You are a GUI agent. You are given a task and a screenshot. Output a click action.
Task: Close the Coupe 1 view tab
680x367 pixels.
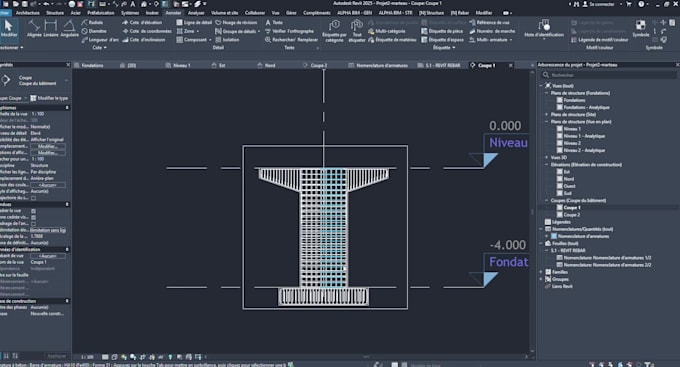[510, 66]
